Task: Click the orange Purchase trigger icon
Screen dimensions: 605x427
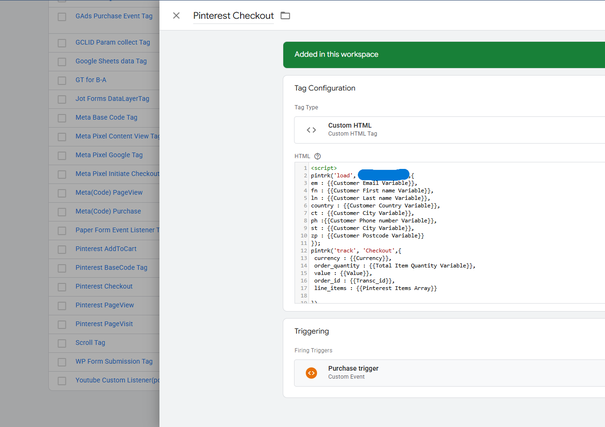Action: pyautogui.click(x=311, y=373)
